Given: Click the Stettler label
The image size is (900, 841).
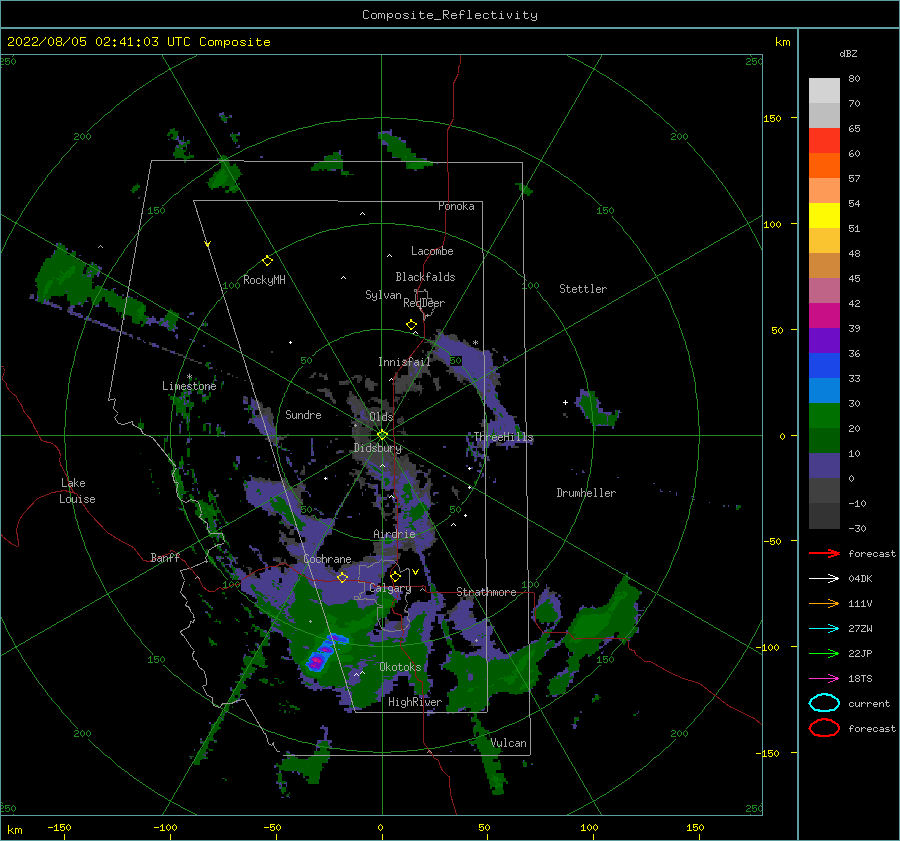Looking at the screenshot, I should pyautogui.click(x=583, y=289).
